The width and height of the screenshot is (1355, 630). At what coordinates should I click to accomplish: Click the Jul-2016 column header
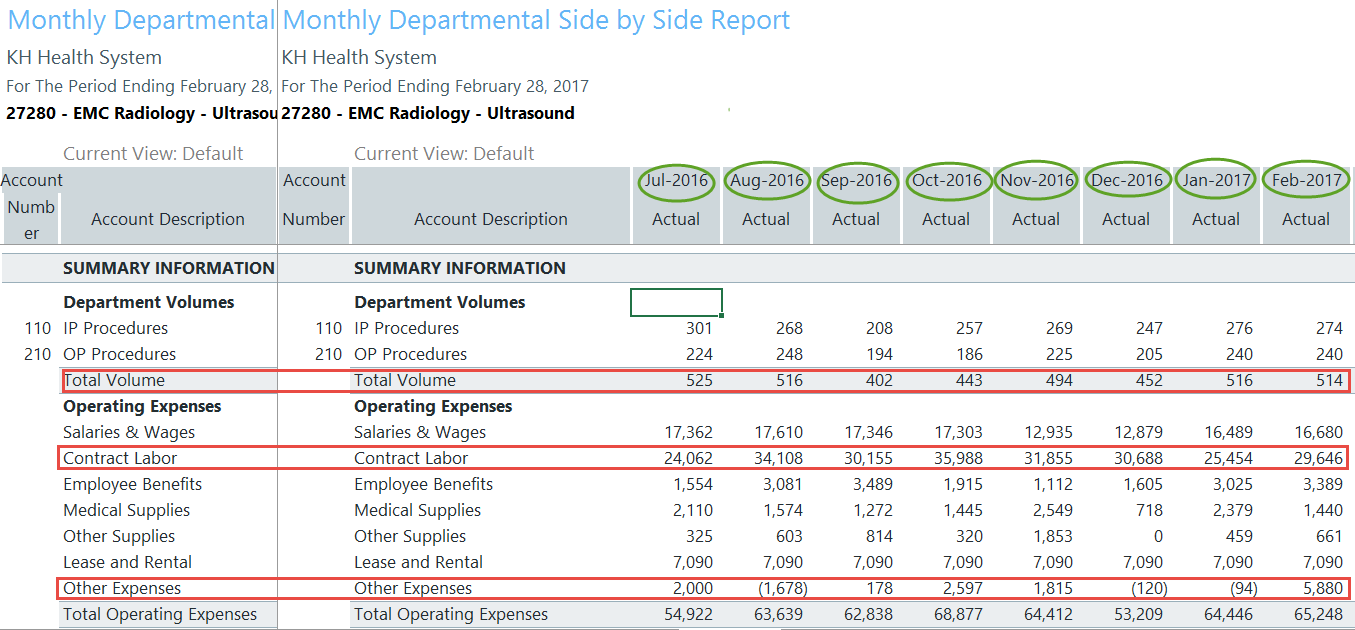676,181
